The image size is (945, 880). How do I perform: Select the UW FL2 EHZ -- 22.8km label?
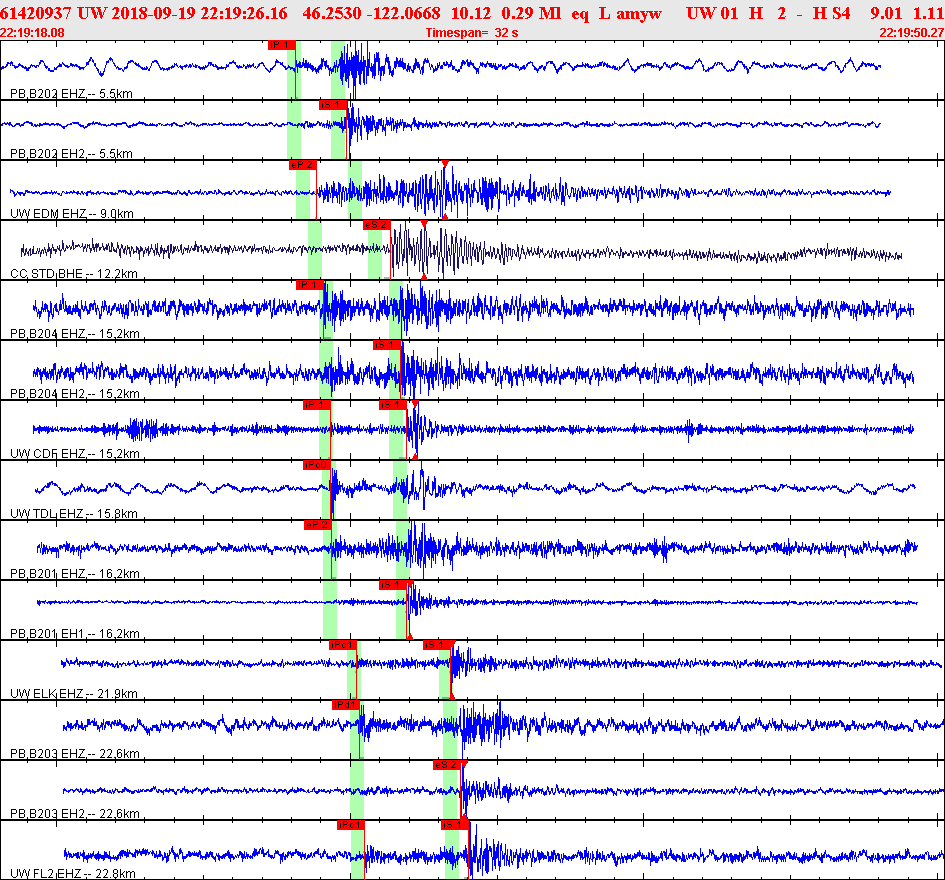pos(73,873)
